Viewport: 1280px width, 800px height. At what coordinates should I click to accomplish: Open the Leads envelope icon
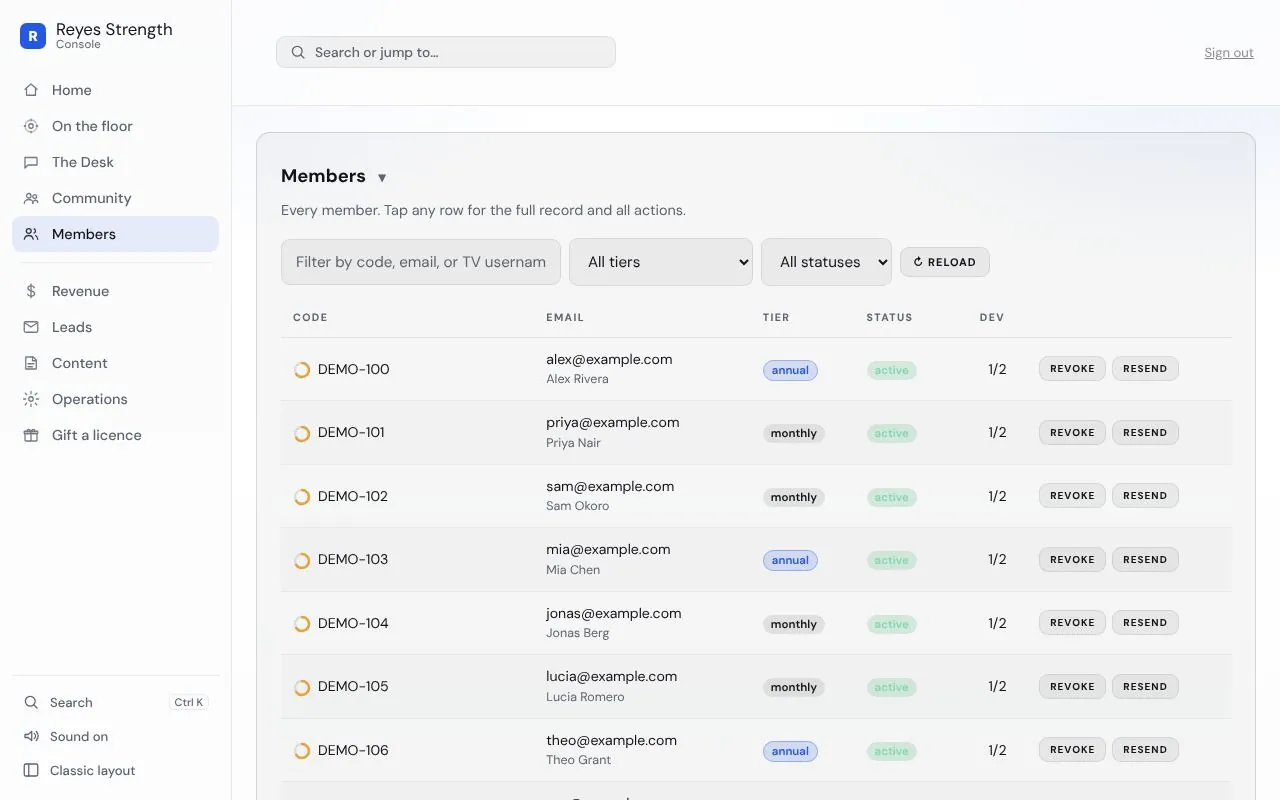point(32,327)
